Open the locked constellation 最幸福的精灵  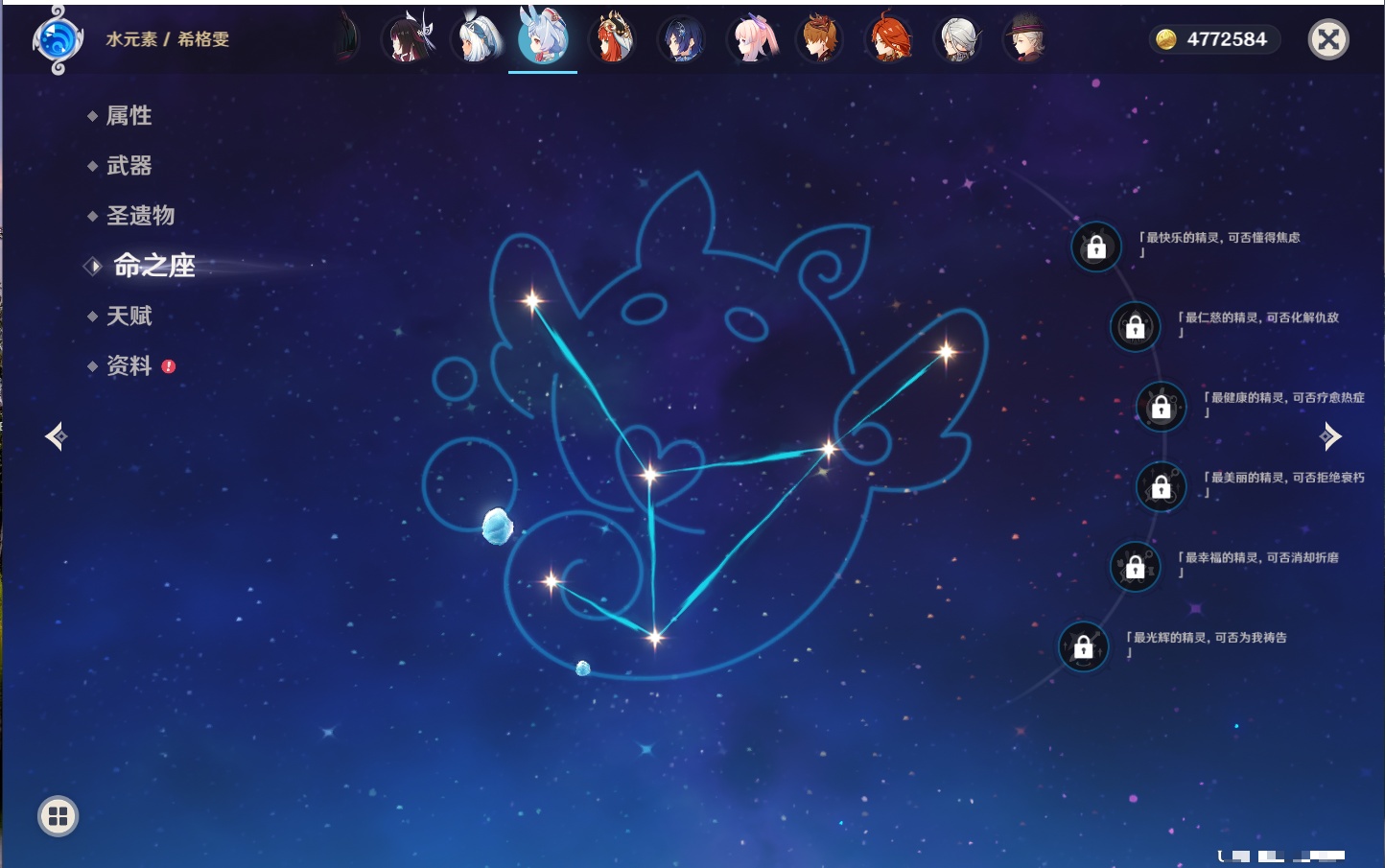pyautogui.click(x=1135, y=567)
